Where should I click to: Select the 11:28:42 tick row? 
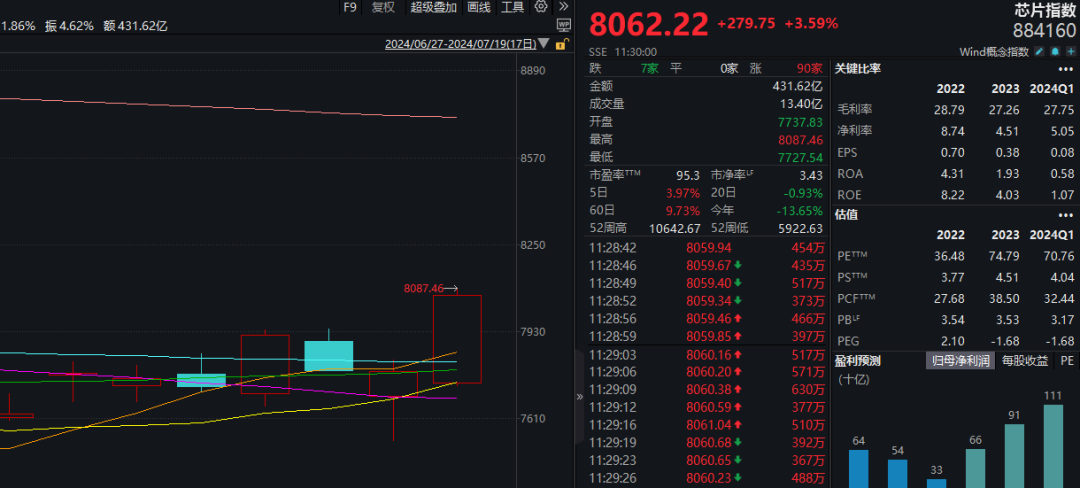[x=706, y=248]
